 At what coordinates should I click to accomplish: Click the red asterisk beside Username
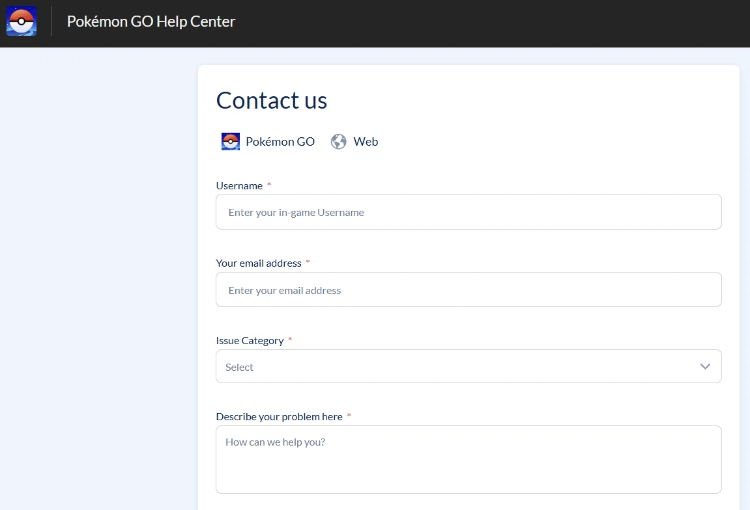coord(269,184)
